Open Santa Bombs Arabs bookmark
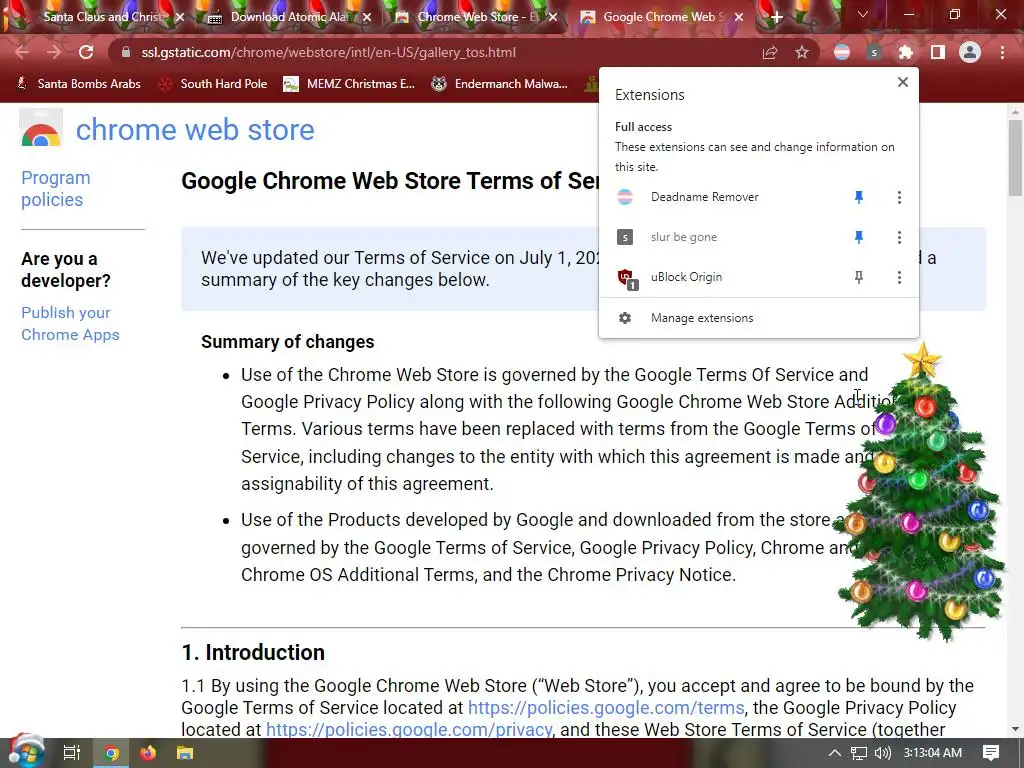Screen dimensions: 1024x768 click(78, 84)
